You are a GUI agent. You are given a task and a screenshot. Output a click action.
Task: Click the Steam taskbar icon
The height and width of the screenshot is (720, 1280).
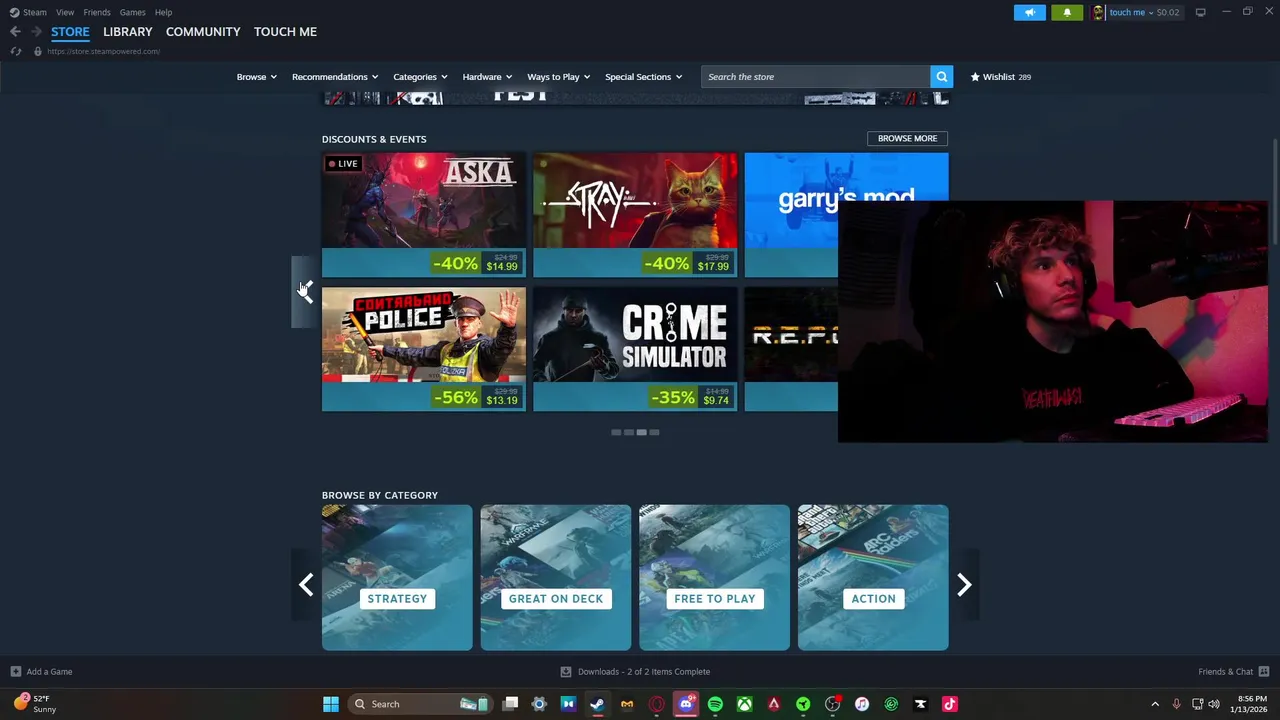[x=597, y=704]
